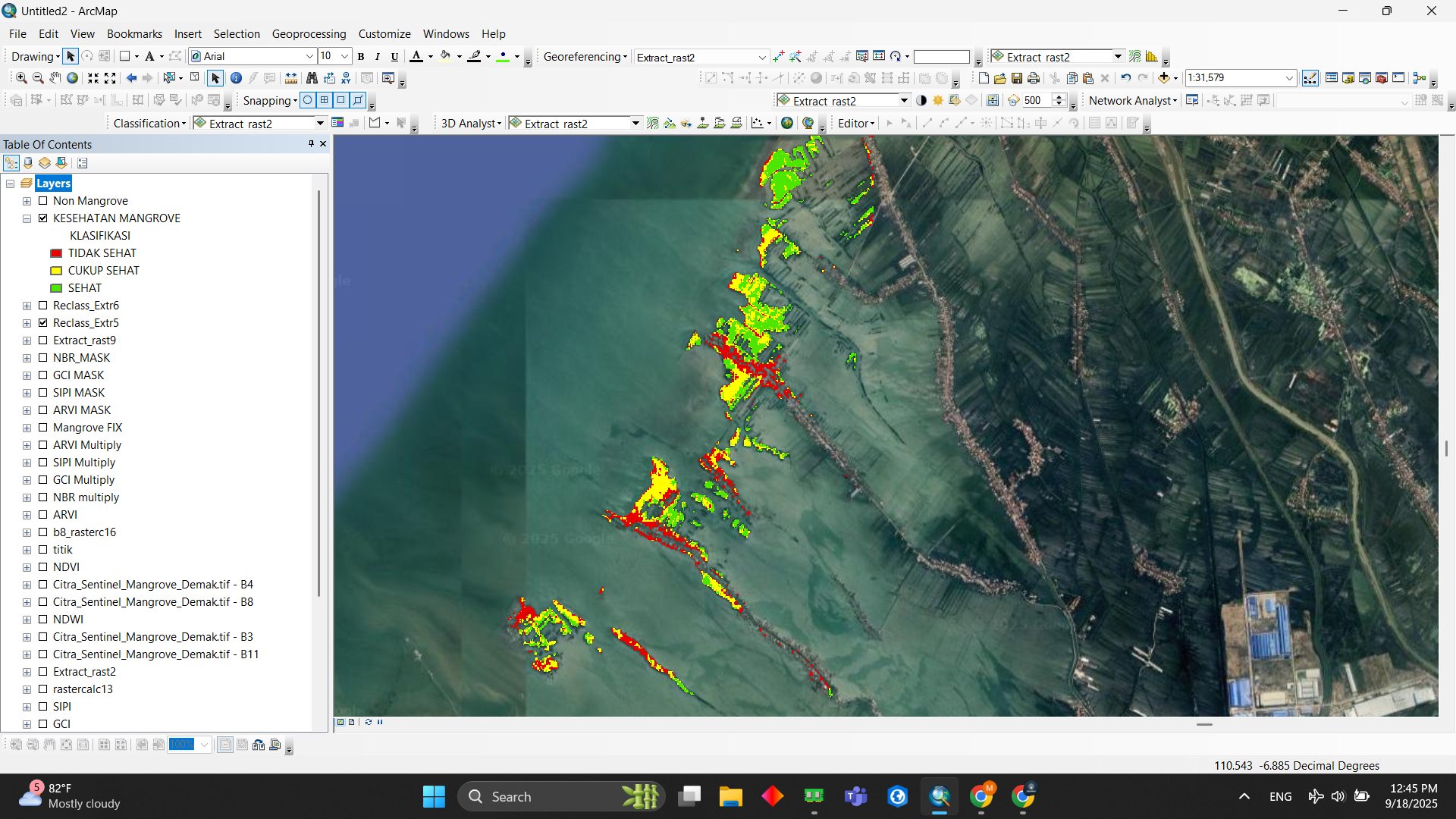This screenshot has height=819, width=1456.
Task: Open the Bookmarks menu
Action: point(134,34)
